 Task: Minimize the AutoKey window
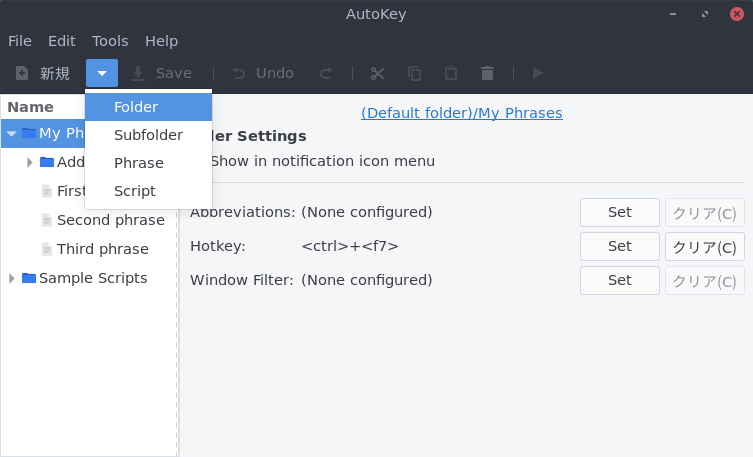pyautogui.click(x=673, y=14)
